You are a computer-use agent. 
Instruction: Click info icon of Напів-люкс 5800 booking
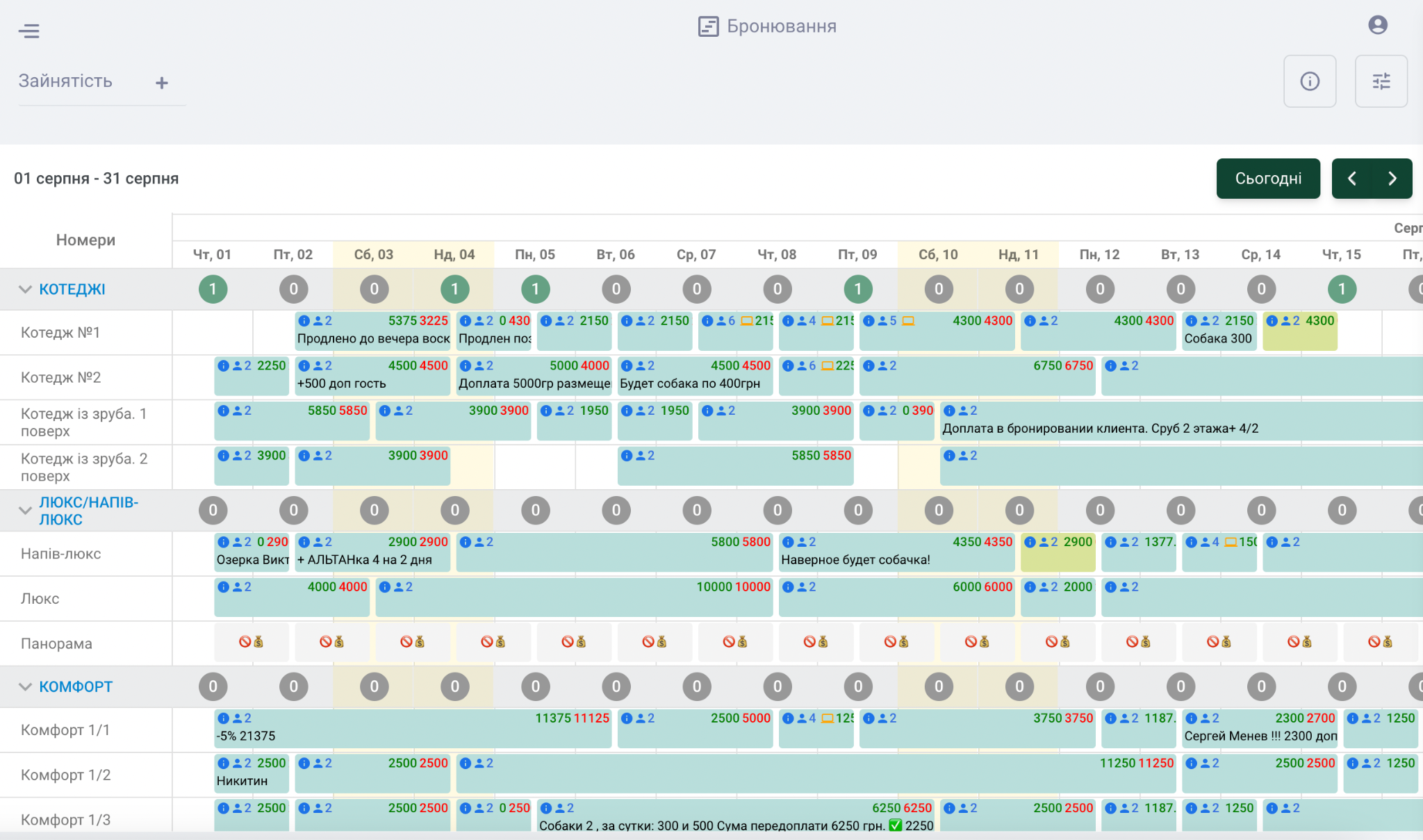(465, 542)
